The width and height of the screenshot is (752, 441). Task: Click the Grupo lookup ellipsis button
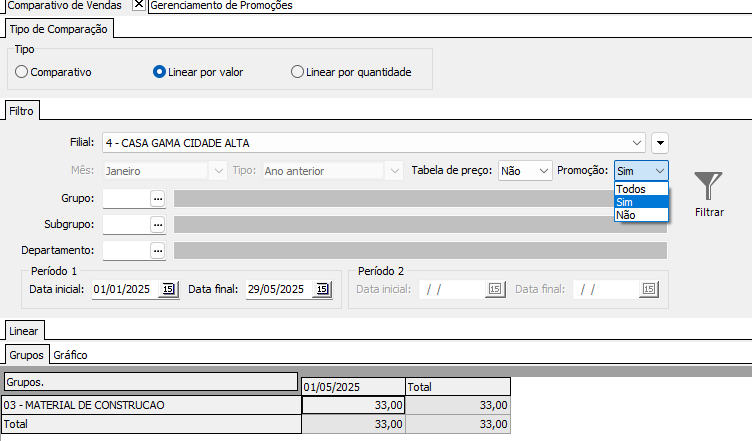coord(157,198)
